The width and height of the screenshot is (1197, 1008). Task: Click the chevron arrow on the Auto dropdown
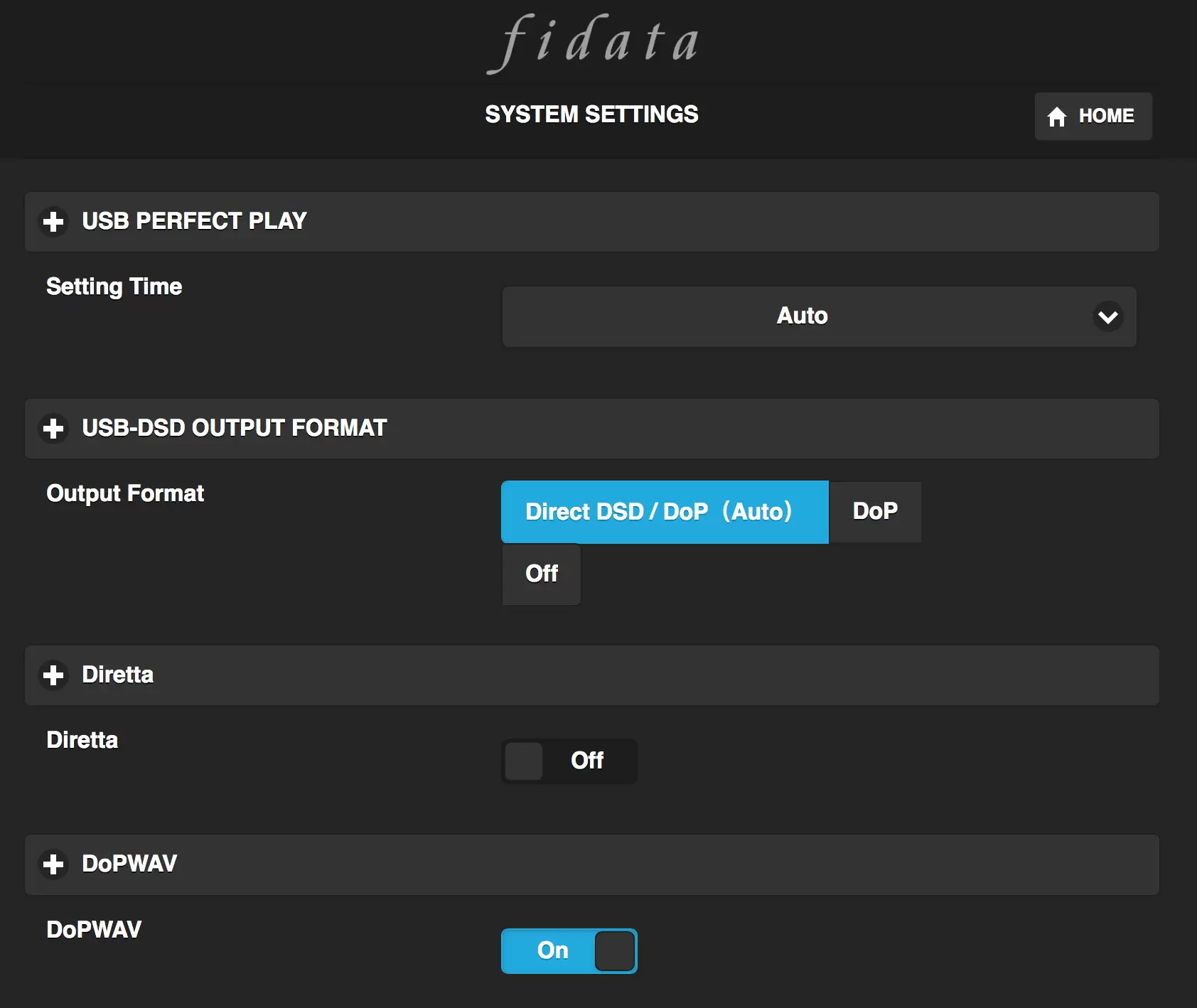click(x=1107, y=317)
